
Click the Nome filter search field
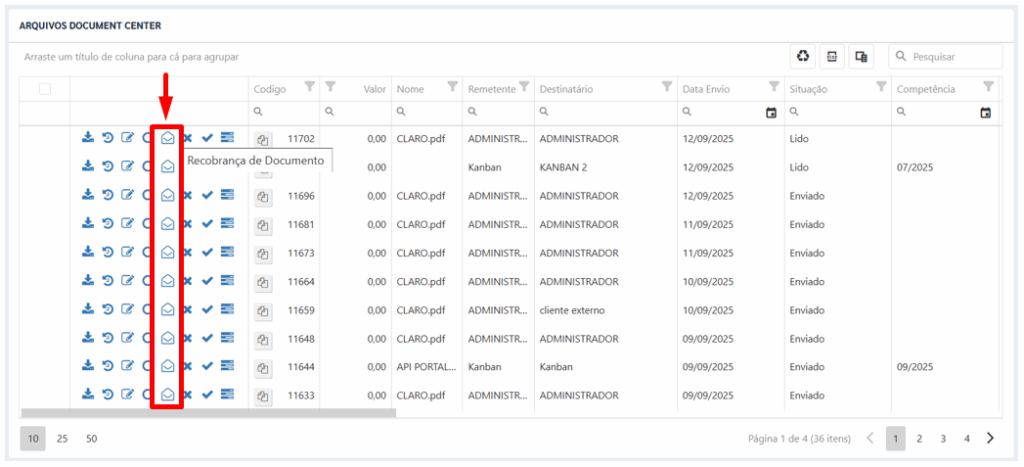click(426, 113)
